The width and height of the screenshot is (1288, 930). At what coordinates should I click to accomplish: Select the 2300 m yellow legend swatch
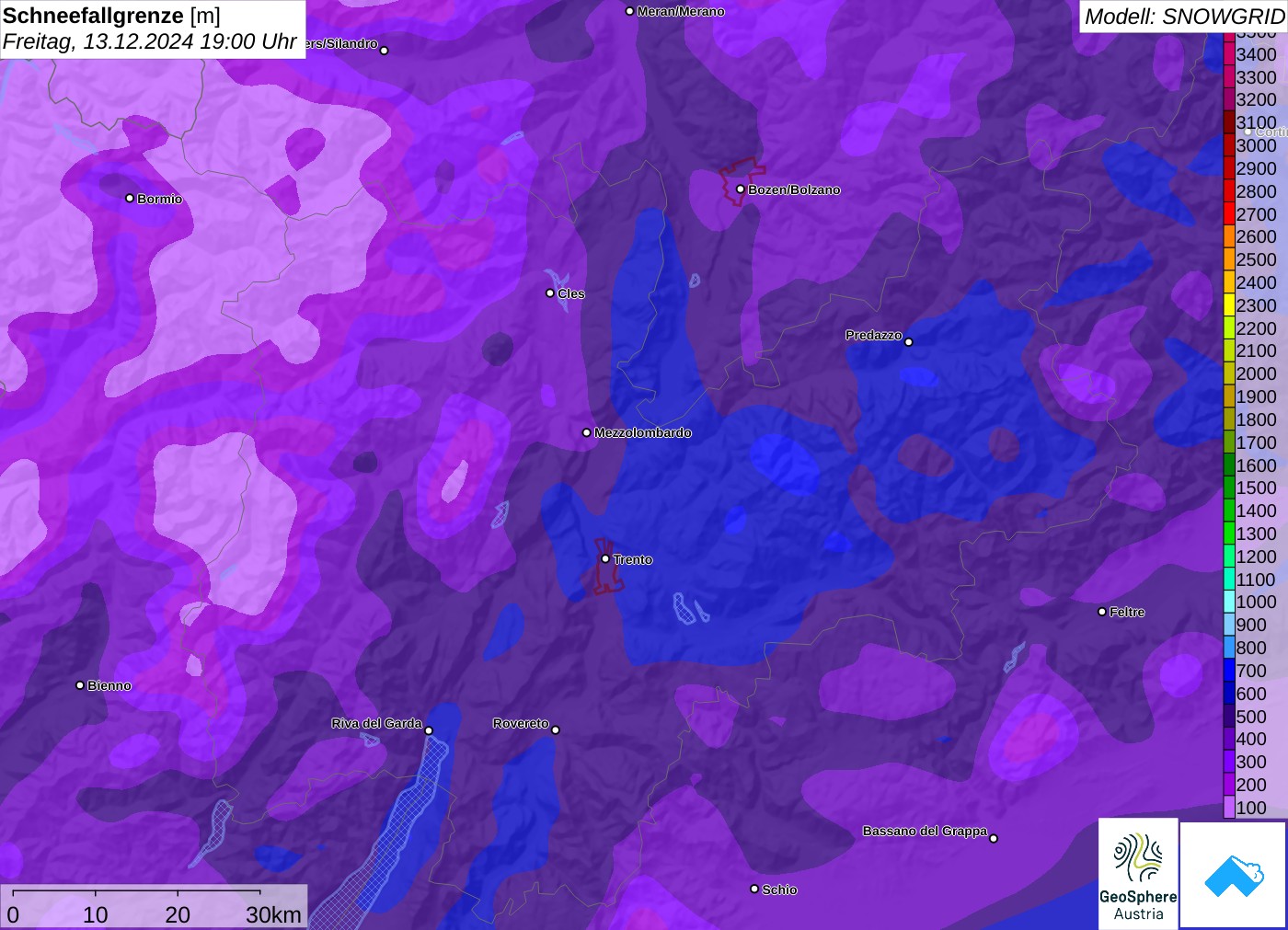pyautogui.click(x=1229, y=305)
